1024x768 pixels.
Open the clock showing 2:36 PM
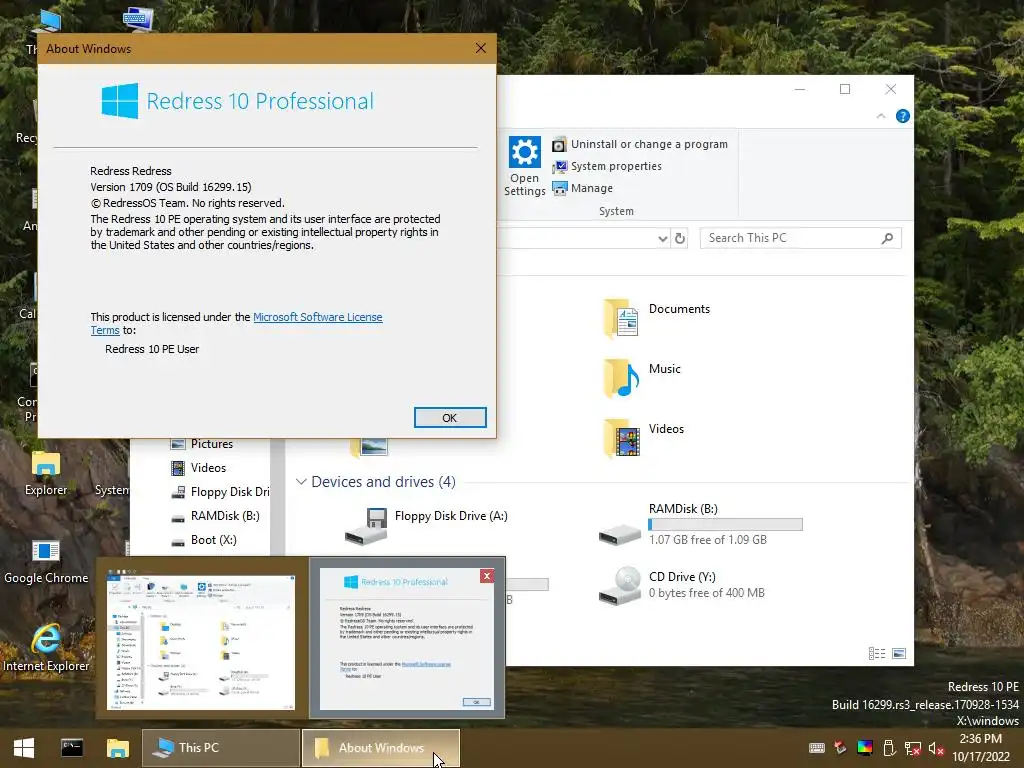pyautogui.click(x=981, y=748)
